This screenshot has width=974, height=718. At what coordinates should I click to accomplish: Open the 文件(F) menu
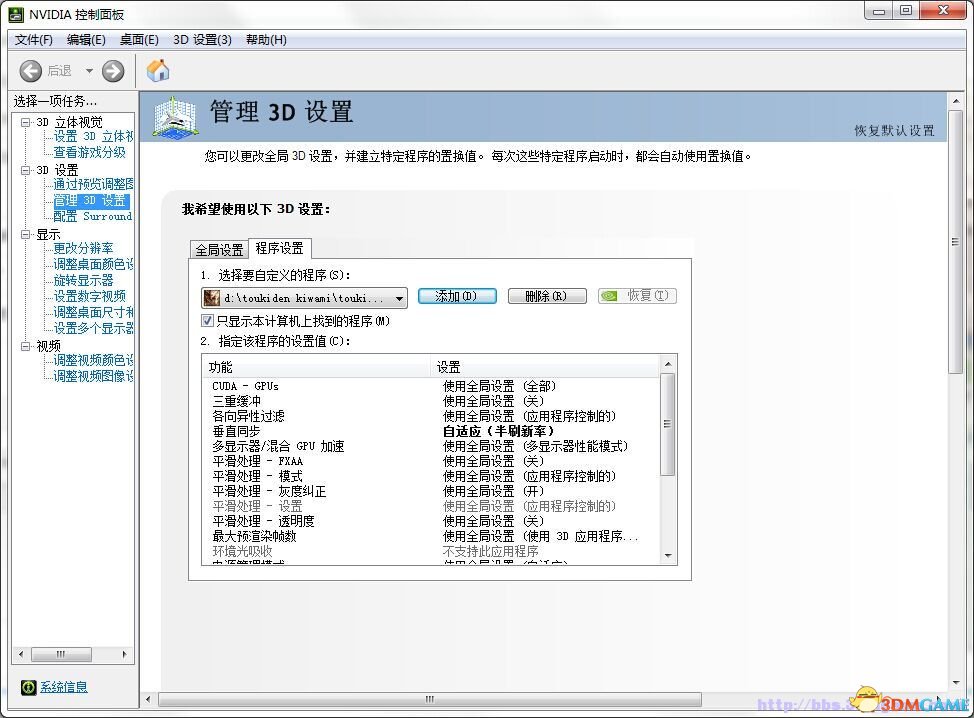click(x=34, y=40)
